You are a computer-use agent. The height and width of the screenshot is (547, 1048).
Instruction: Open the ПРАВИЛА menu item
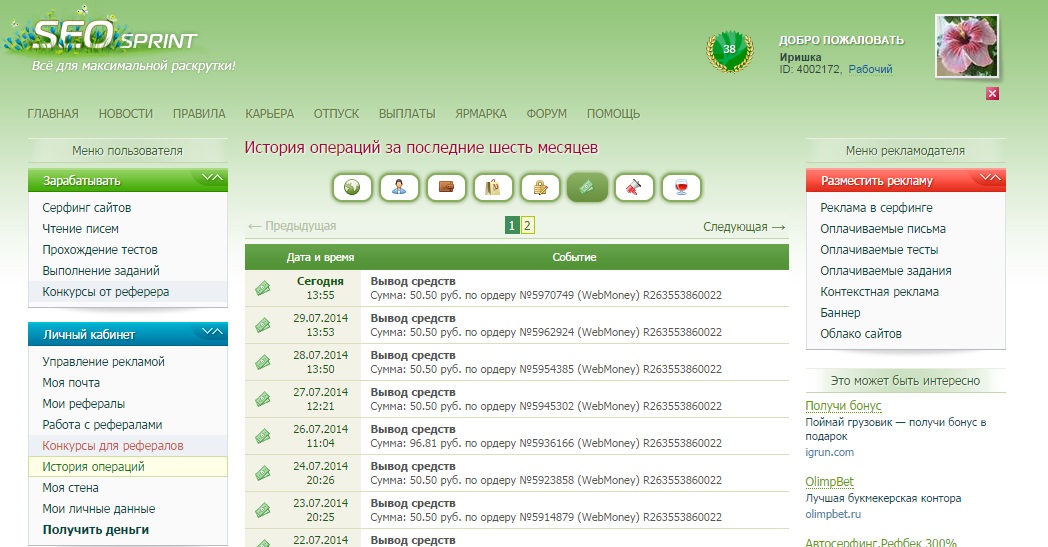[x=199, y=114]
